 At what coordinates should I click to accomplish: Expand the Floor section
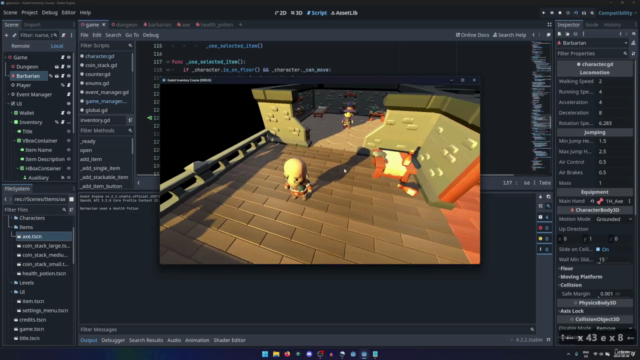[x=567, y=269]
